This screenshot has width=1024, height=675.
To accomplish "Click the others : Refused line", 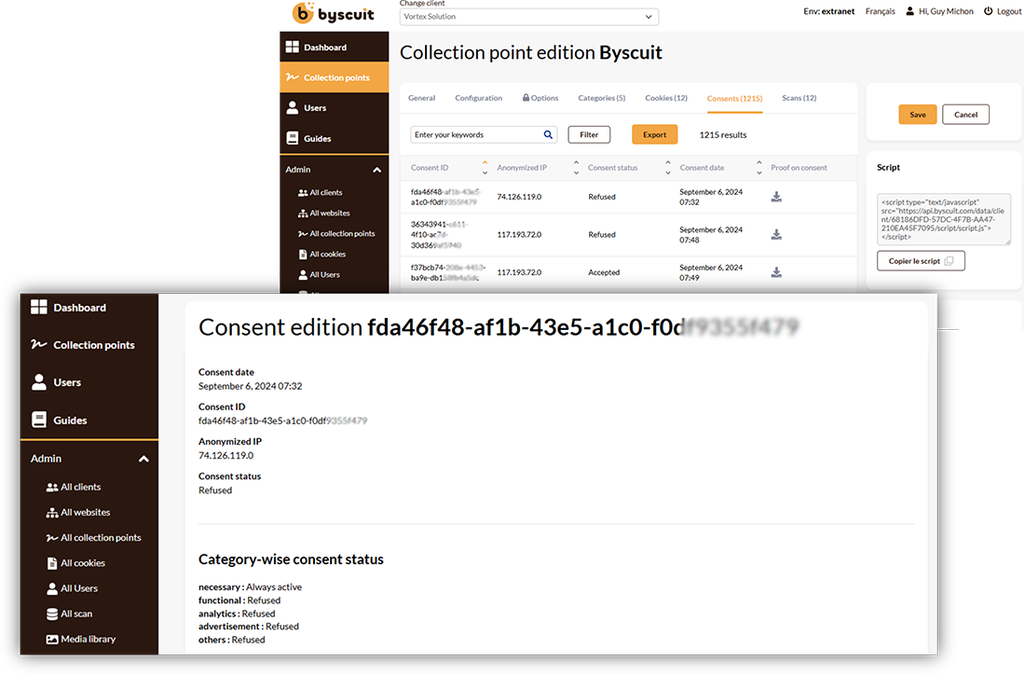I will point(232,640).
